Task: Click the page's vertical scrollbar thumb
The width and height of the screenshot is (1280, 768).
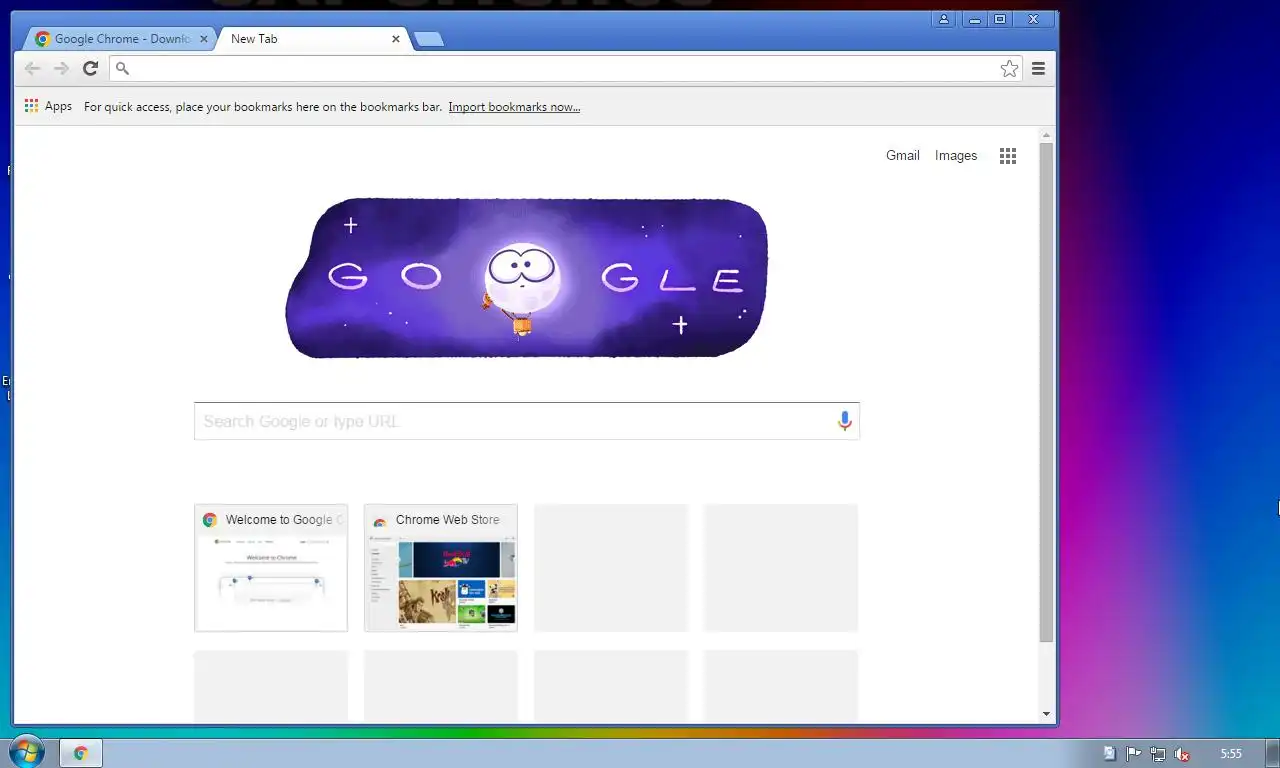Action: point(1046,392)
